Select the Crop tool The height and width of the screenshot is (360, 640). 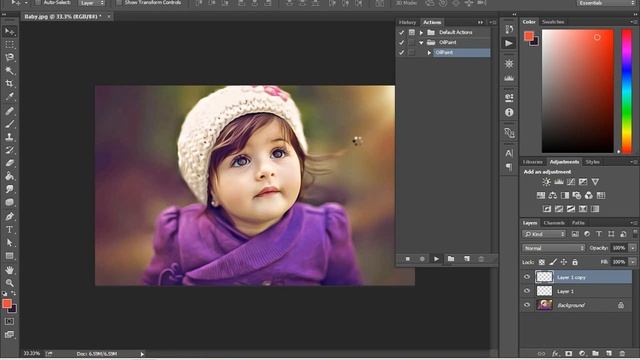click(x=9, y=84)
